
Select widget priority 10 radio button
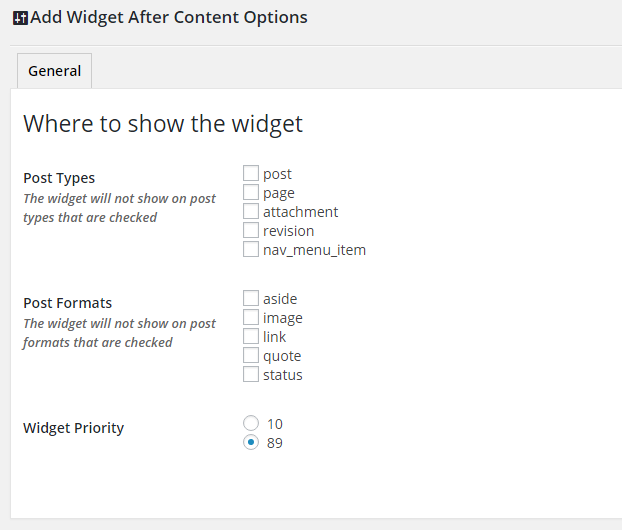point(251,423)
